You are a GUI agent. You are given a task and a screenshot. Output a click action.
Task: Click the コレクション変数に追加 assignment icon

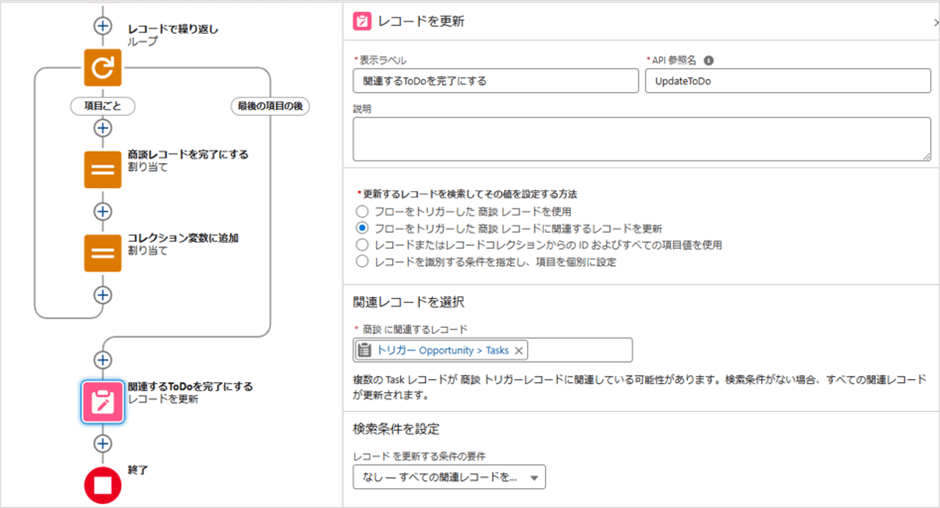[x=103, y=253]
